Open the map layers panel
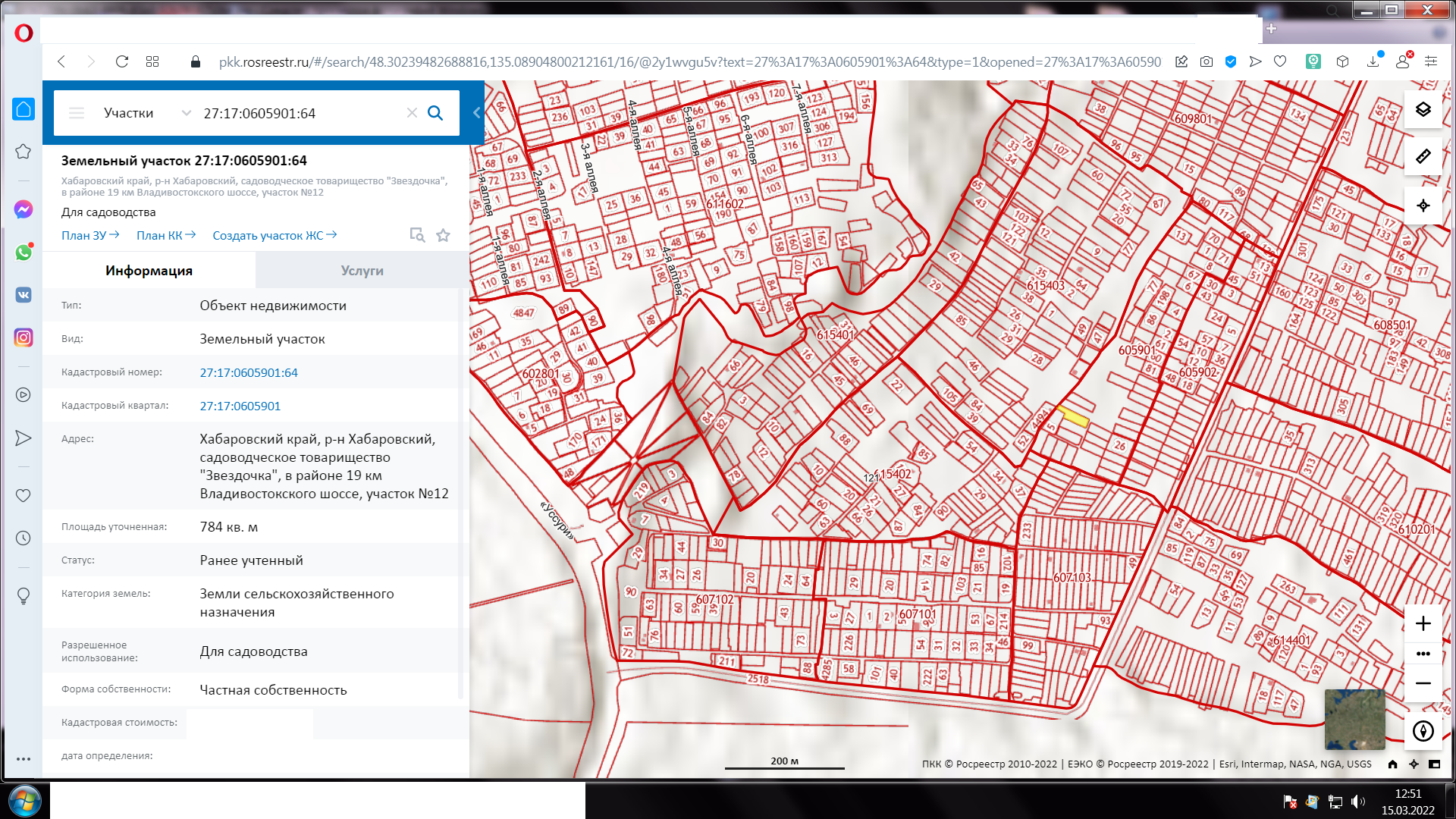1456x819 pixels. [x=1423, y=109]
